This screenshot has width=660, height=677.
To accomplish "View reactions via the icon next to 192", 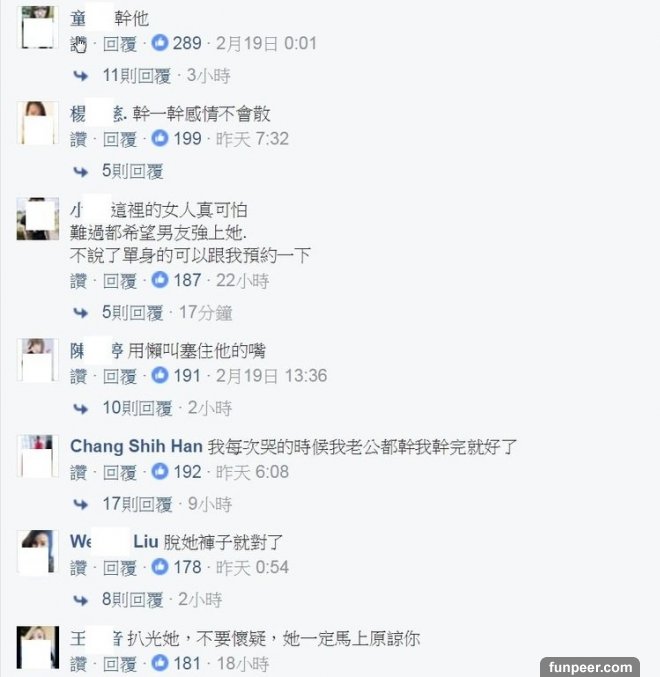I will tap(159, 472).
